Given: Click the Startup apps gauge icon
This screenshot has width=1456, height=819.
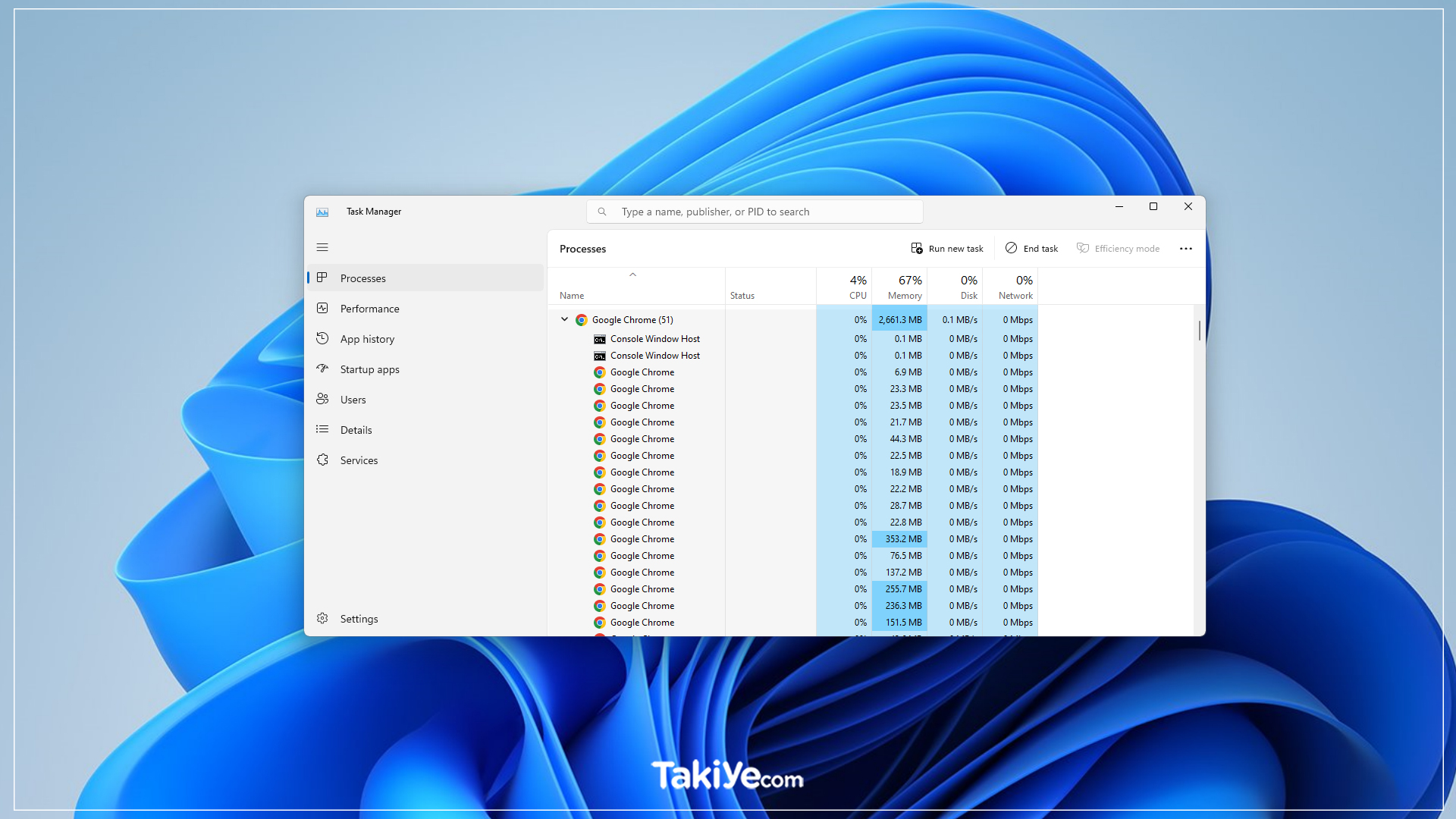Looking at the screenshot, I should tap(322, 369).
